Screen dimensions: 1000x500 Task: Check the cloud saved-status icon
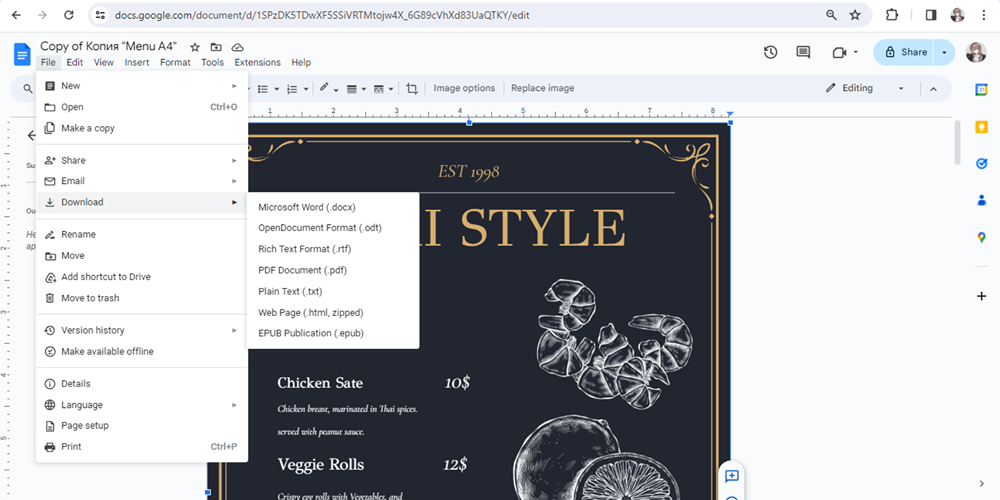pos(237,47)
